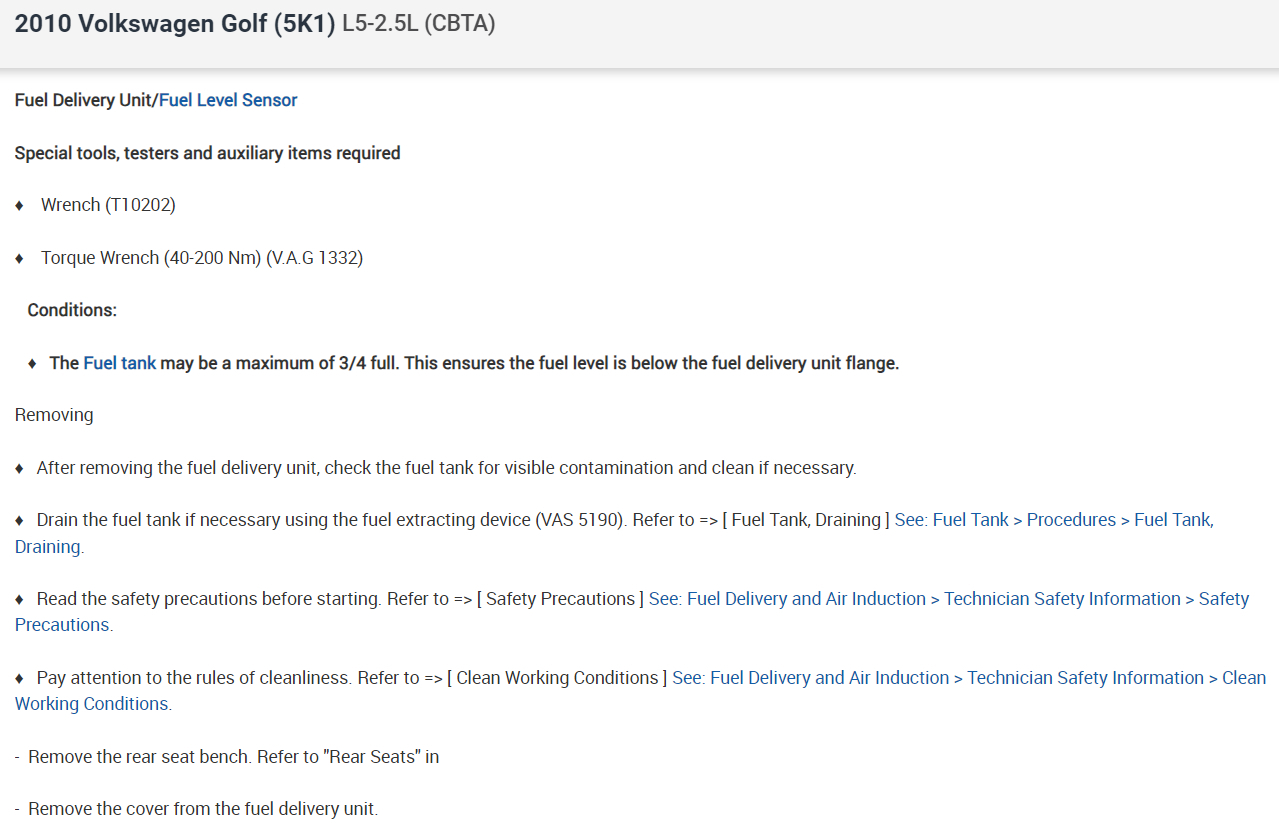Click the Torque Wrench (V.A.G 1332) item
The image size is (1279, 831).
click(201, 258)
